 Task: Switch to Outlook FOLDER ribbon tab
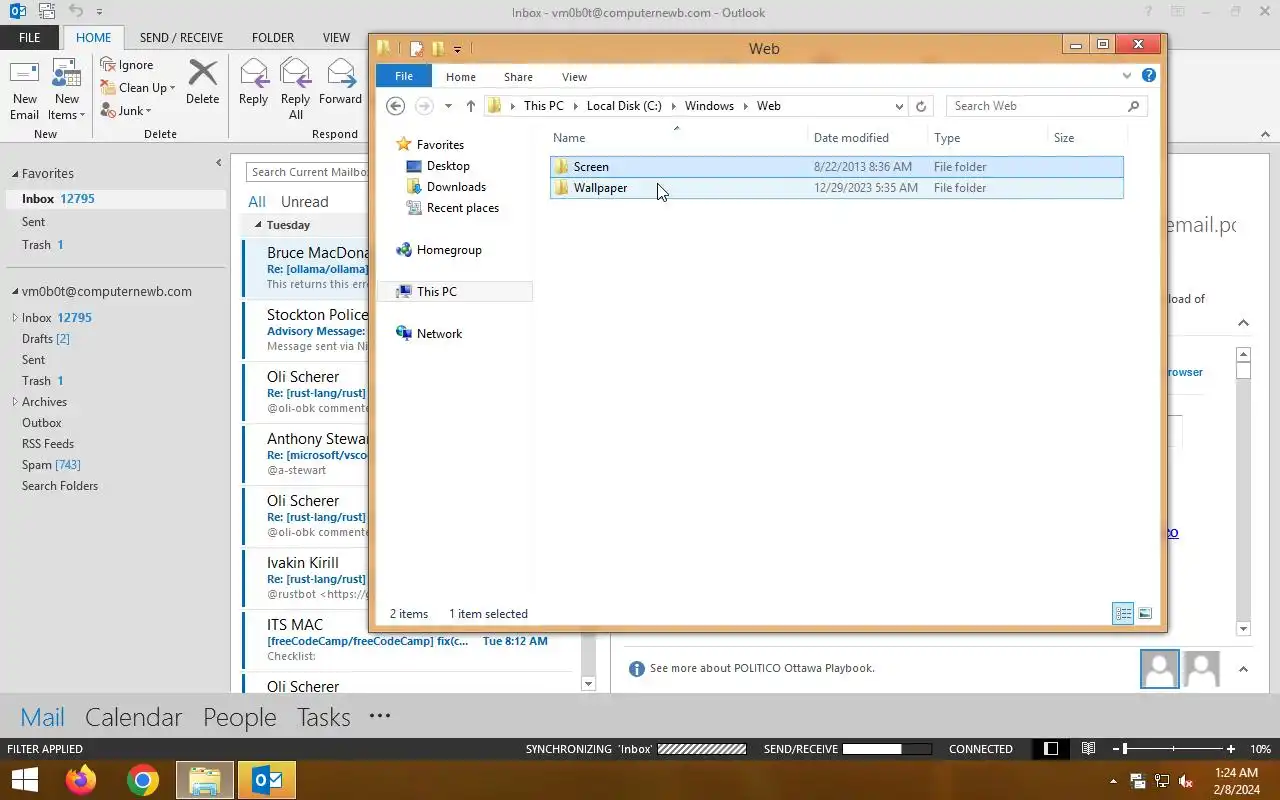(273, 38)
